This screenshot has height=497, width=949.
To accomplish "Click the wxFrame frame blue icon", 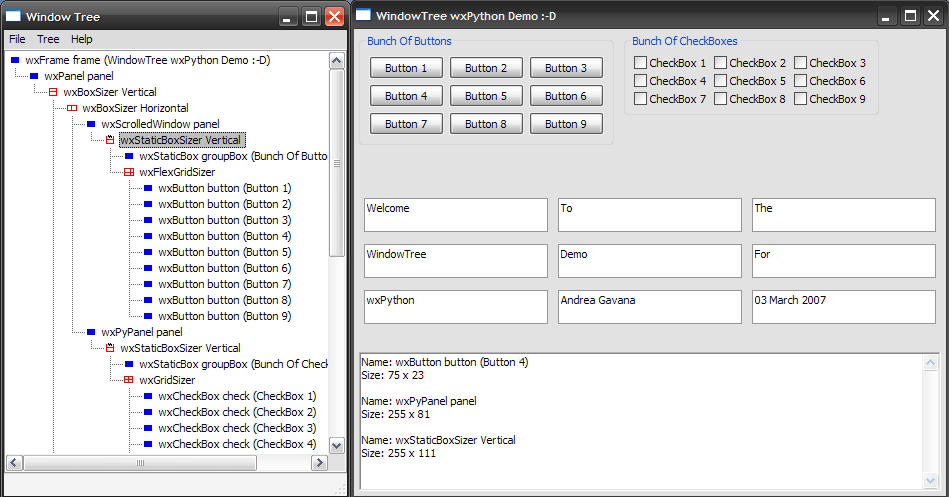I will (x=15, y=60).
